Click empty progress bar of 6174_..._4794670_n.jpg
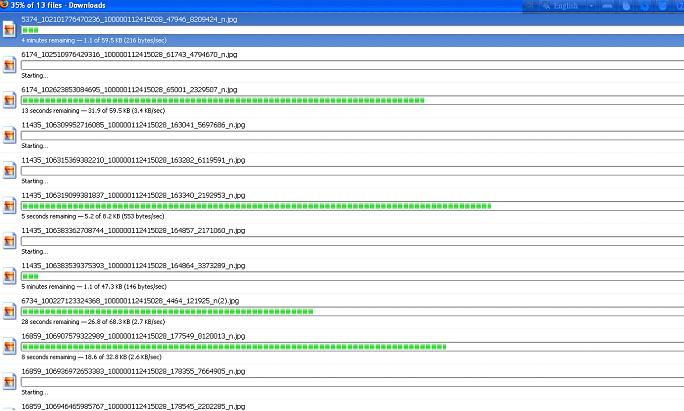 [x=352, y=65]
